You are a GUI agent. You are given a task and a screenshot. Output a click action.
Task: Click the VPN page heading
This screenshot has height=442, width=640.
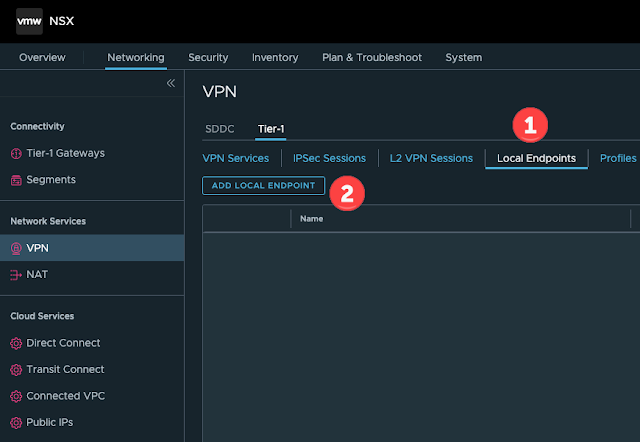[x=220, y=92]
